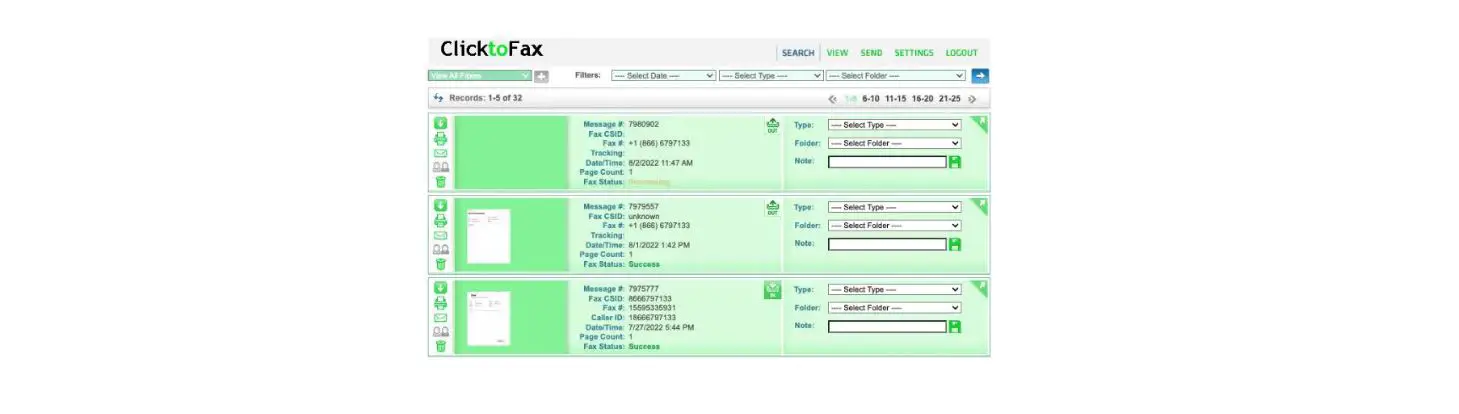The width and height of the screenshot is (1459, 414).
Task: Delete fax message 7979557 with trash icon
Action: click(x=440, y=264)
